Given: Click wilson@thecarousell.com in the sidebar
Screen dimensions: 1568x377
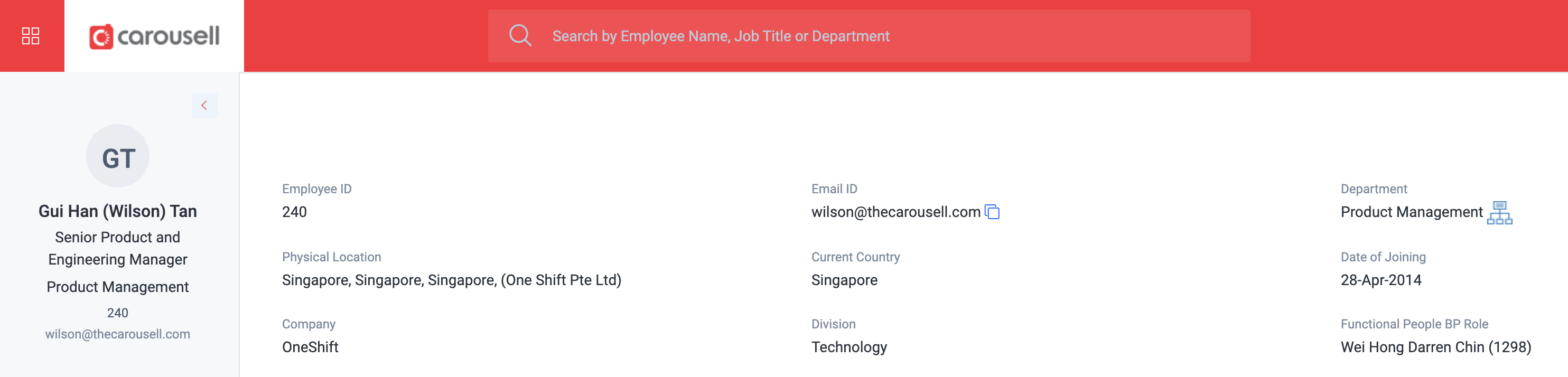Looking at the screenshot, I should (x=117, y=334).
